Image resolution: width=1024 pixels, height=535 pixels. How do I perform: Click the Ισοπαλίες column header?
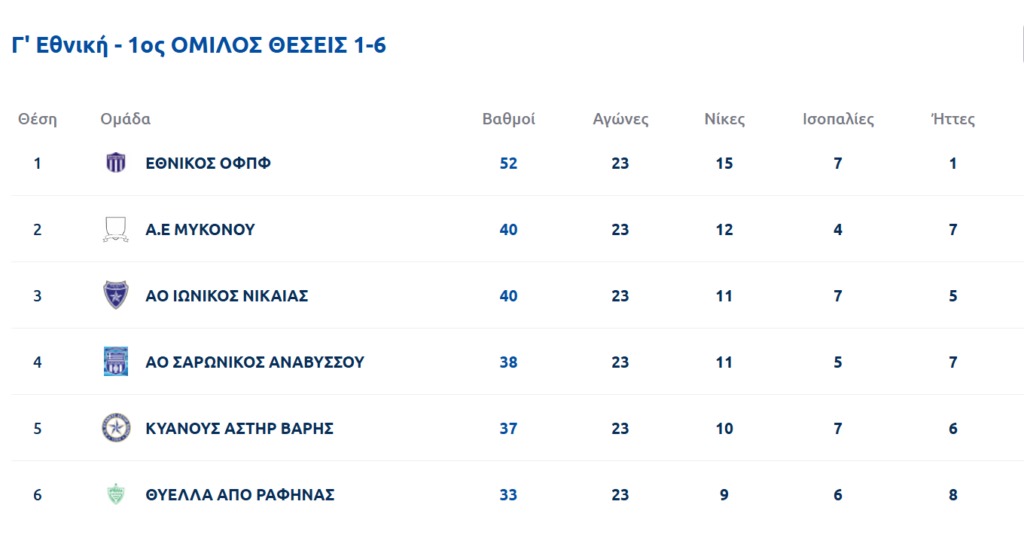click(838, 119)
